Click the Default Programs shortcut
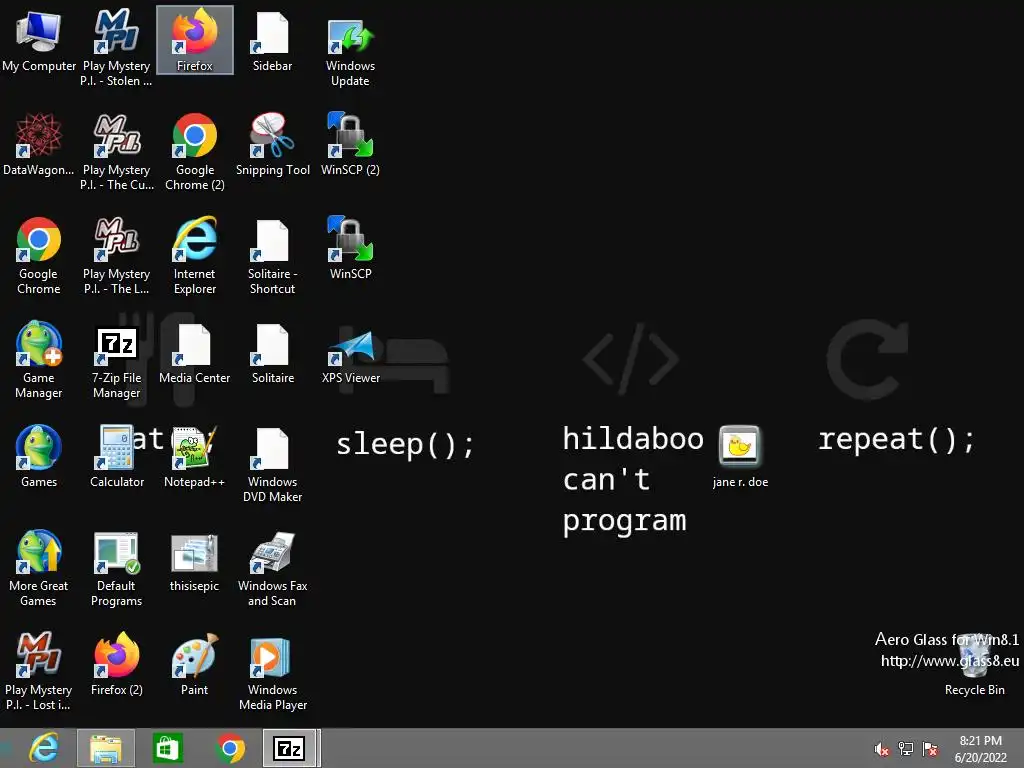This screenshot has width=1024, height=768. (116, 568)
